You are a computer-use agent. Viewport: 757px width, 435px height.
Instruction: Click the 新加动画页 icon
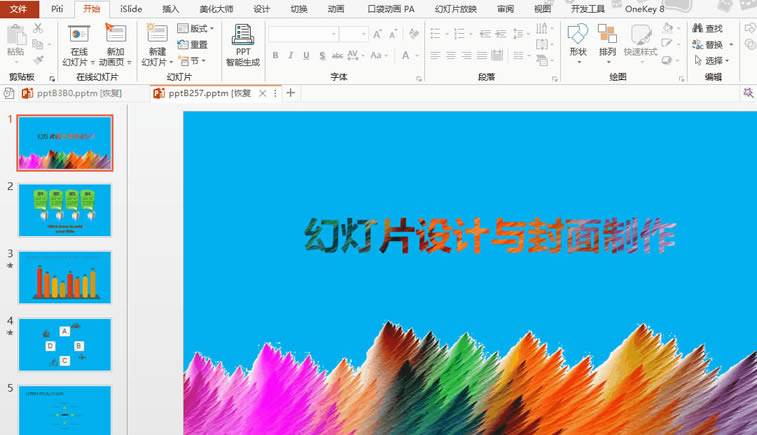click(x=114, y=36)
